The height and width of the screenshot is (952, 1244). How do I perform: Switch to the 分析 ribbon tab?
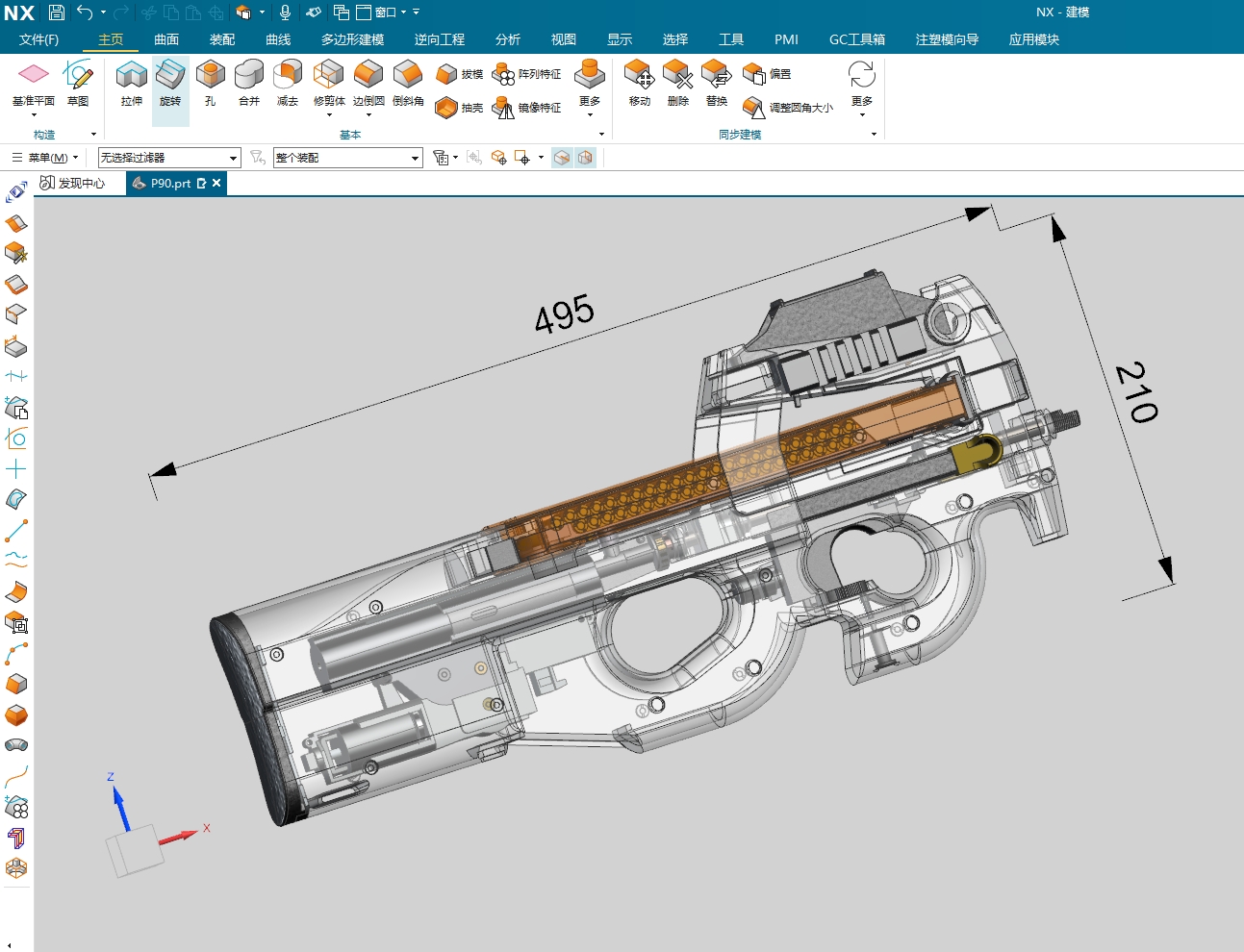pyautogui.click(x=508, y=39)
